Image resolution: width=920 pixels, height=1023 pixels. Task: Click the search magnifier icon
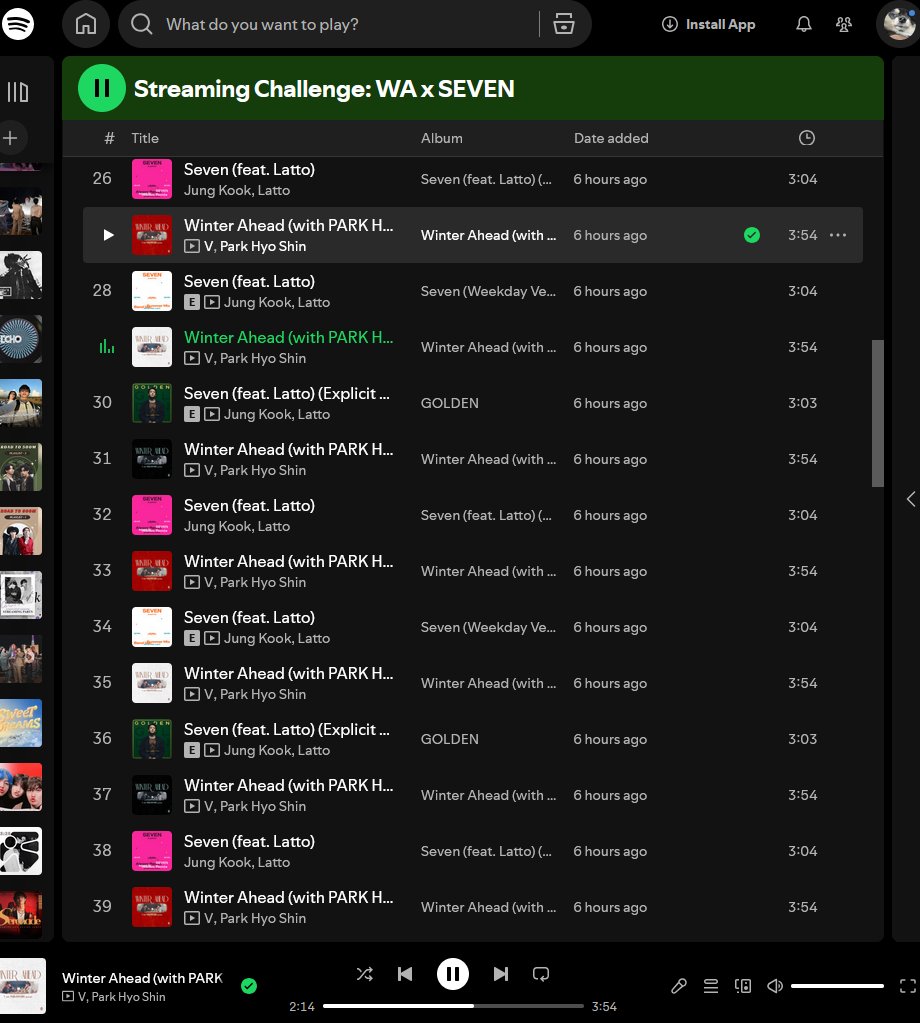[x=142, y=24]
